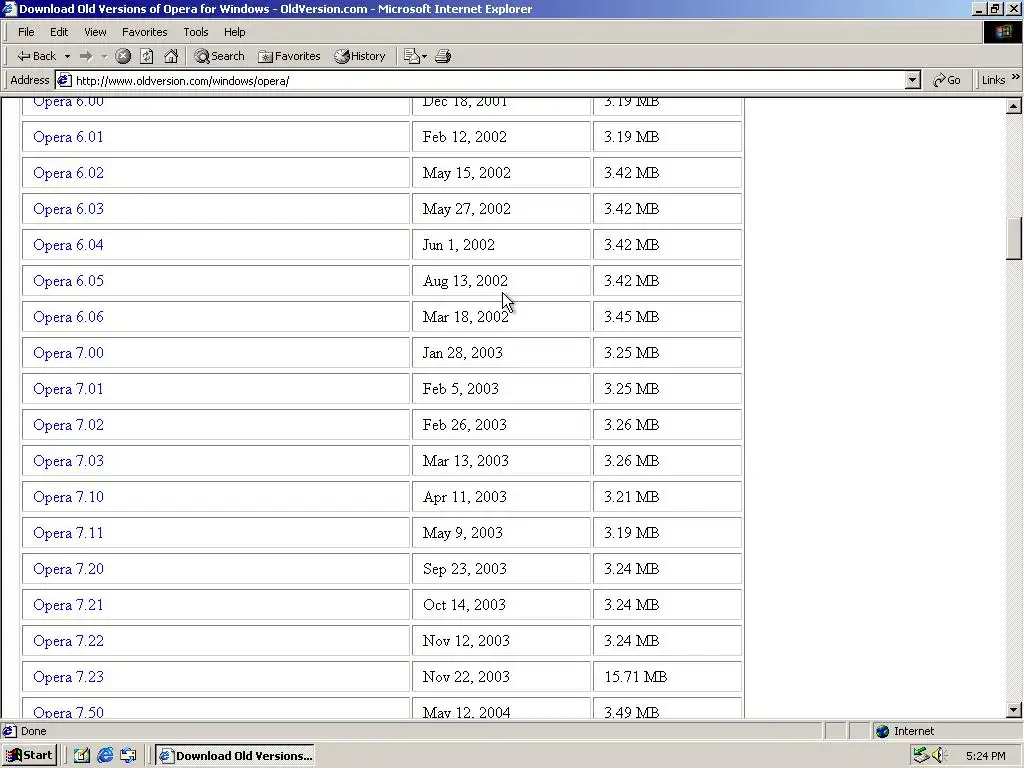Click the Opera 6.05 link

[x=68, y=281]
